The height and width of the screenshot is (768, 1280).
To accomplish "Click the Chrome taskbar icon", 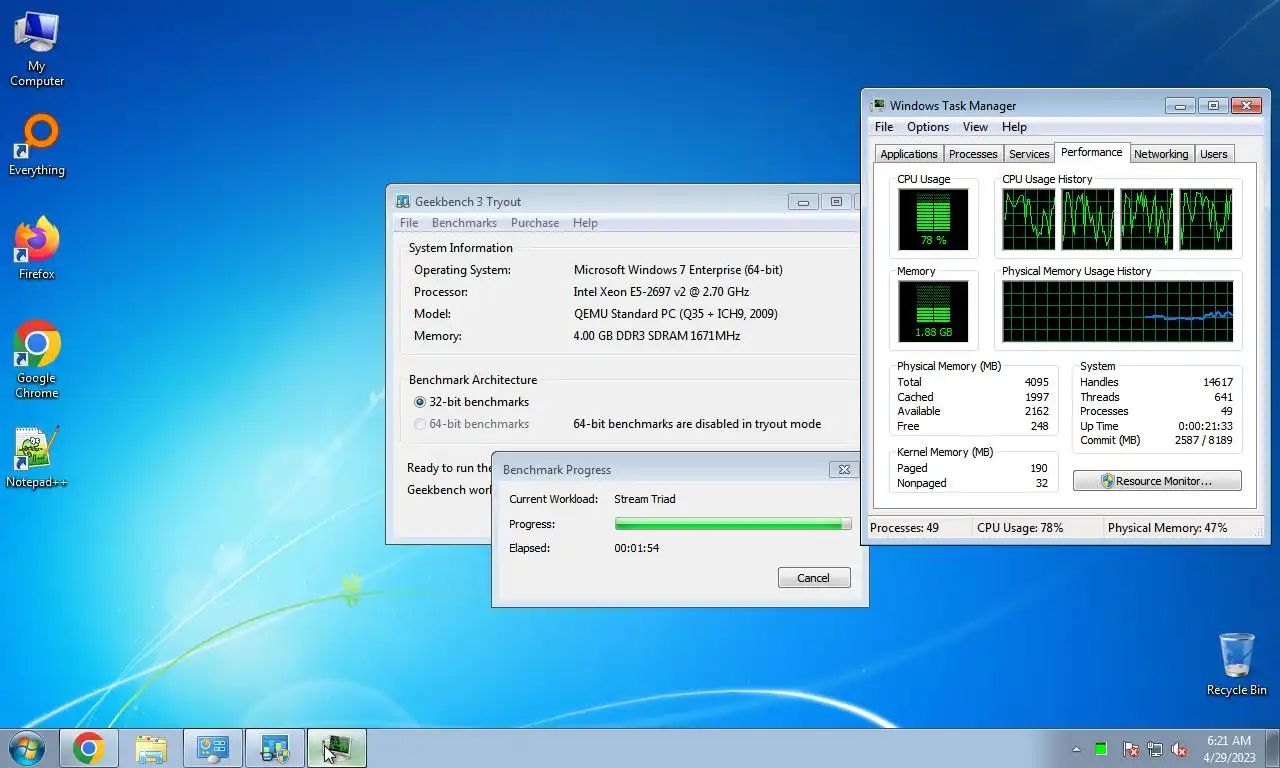I will tap(88, 748).
